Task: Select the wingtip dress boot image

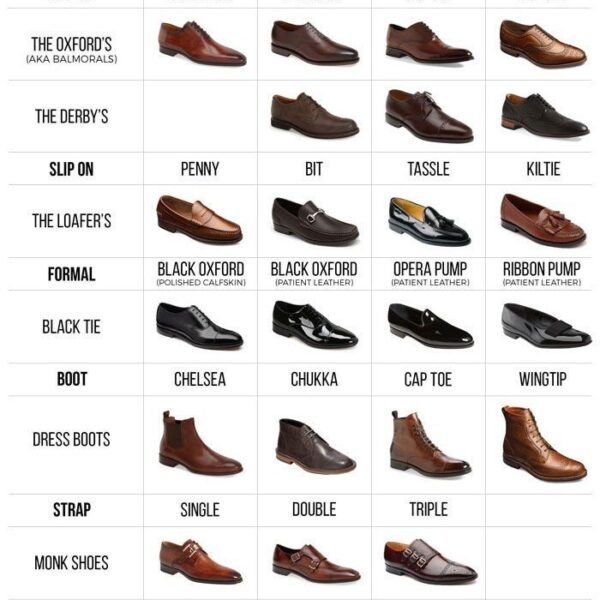Action: pos(543,443)
